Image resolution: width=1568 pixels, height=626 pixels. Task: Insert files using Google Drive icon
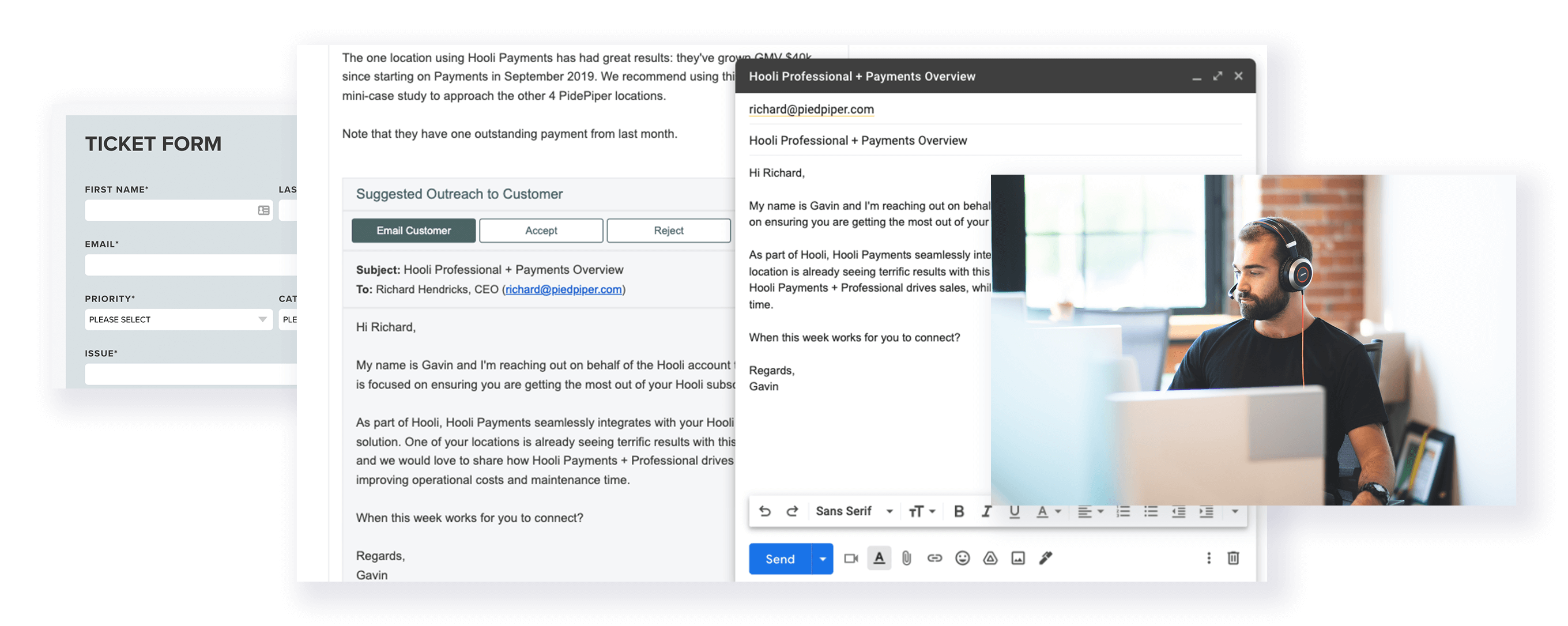(990, 558)
